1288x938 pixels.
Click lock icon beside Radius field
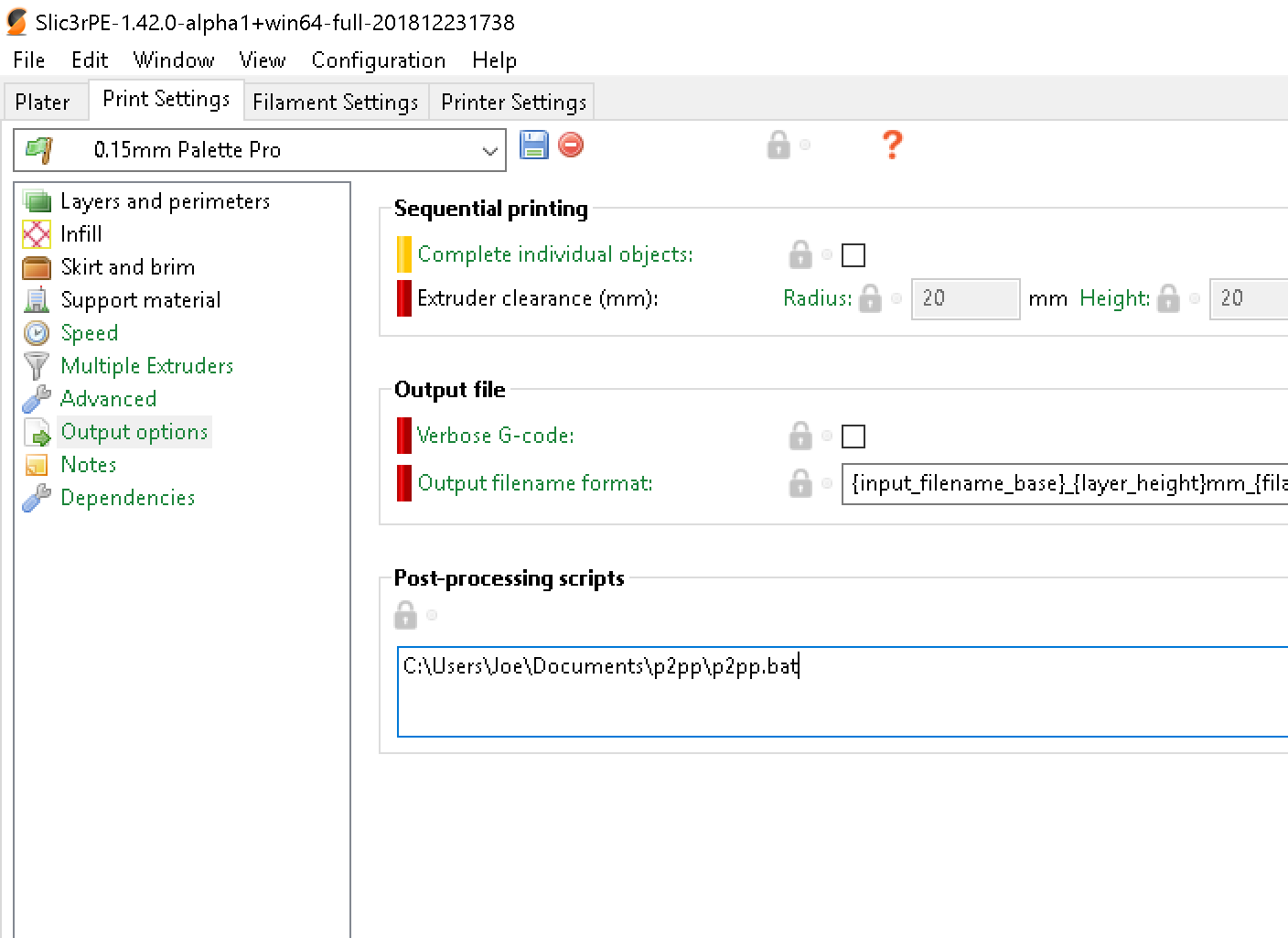870,298
